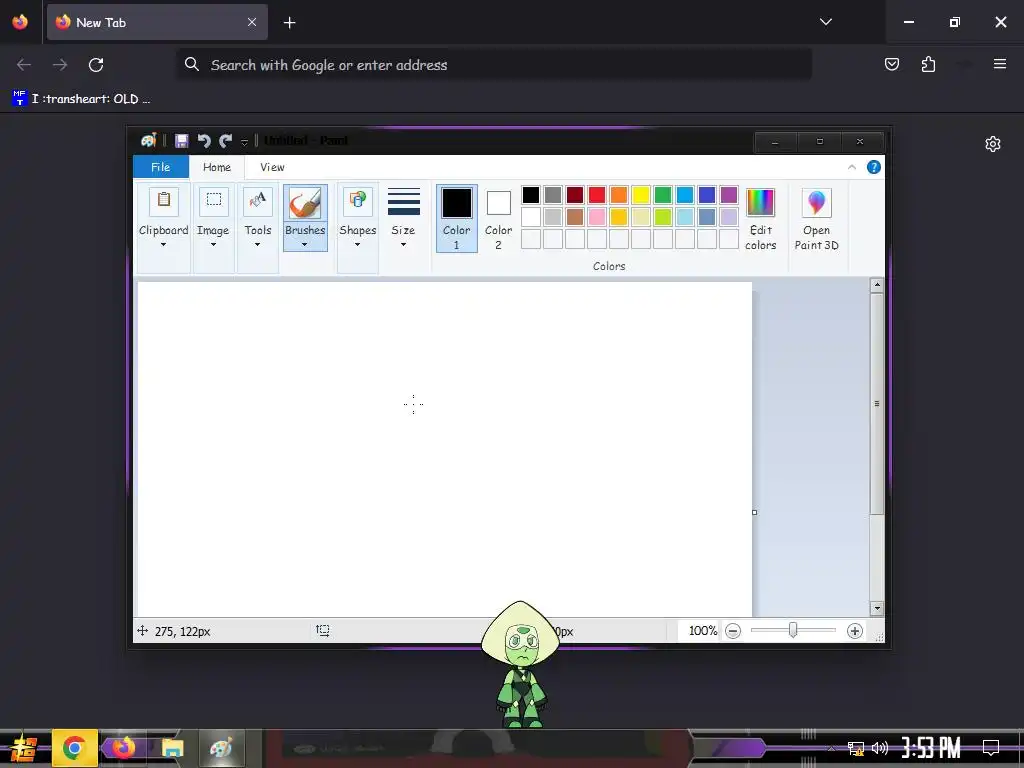Open Paint Help with the question mark icon
Viewport: 1024px width, 768px height.
click(x=874, y=167)
